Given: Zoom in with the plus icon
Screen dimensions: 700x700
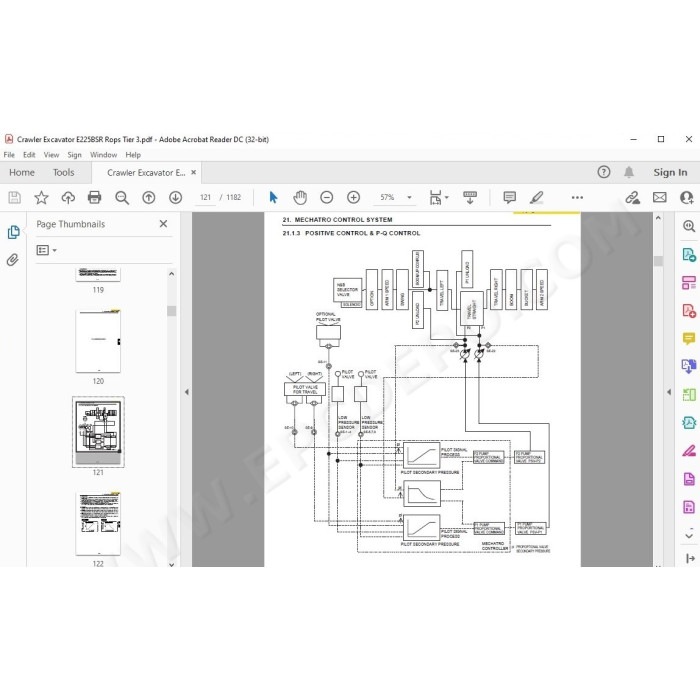Looking at the screenshot, I should 354,197.
